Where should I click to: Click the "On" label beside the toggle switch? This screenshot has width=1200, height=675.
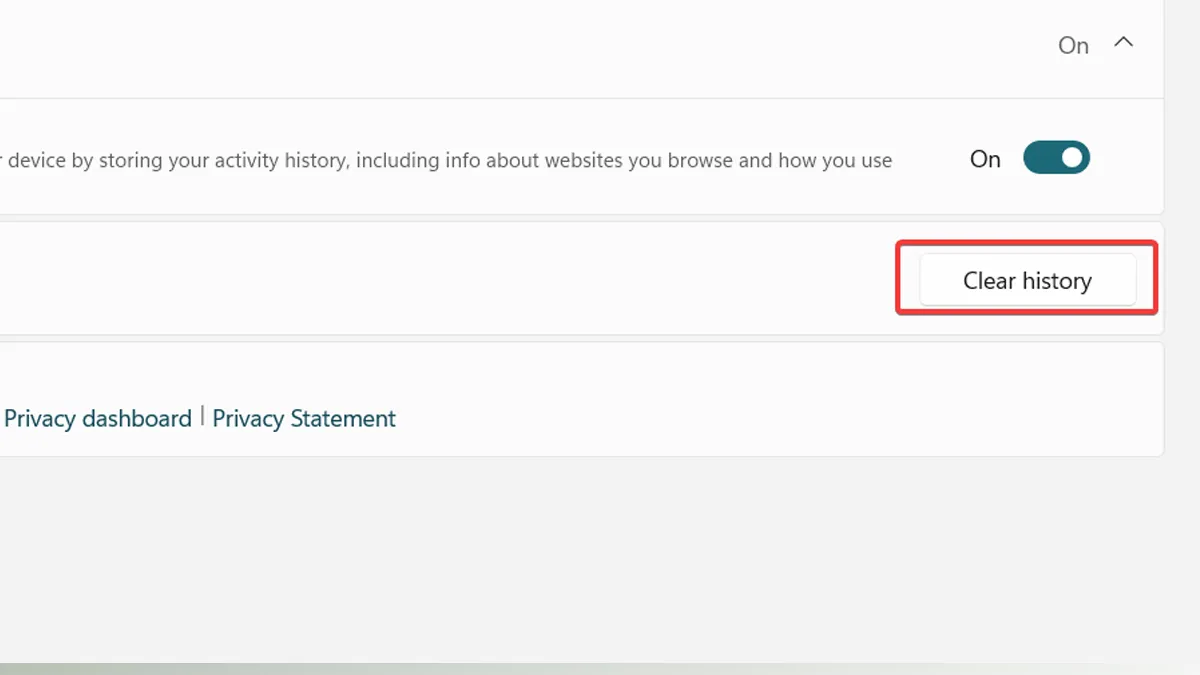(985, 159)
